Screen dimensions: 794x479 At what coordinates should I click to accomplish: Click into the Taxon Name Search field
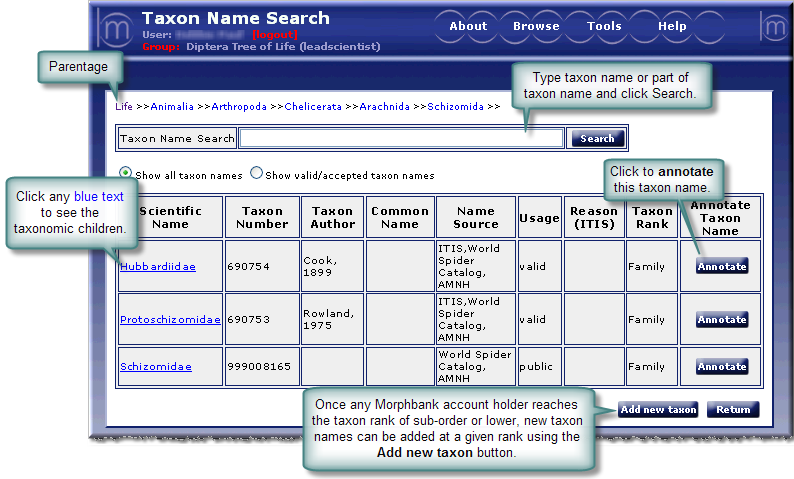coord(401,138)
